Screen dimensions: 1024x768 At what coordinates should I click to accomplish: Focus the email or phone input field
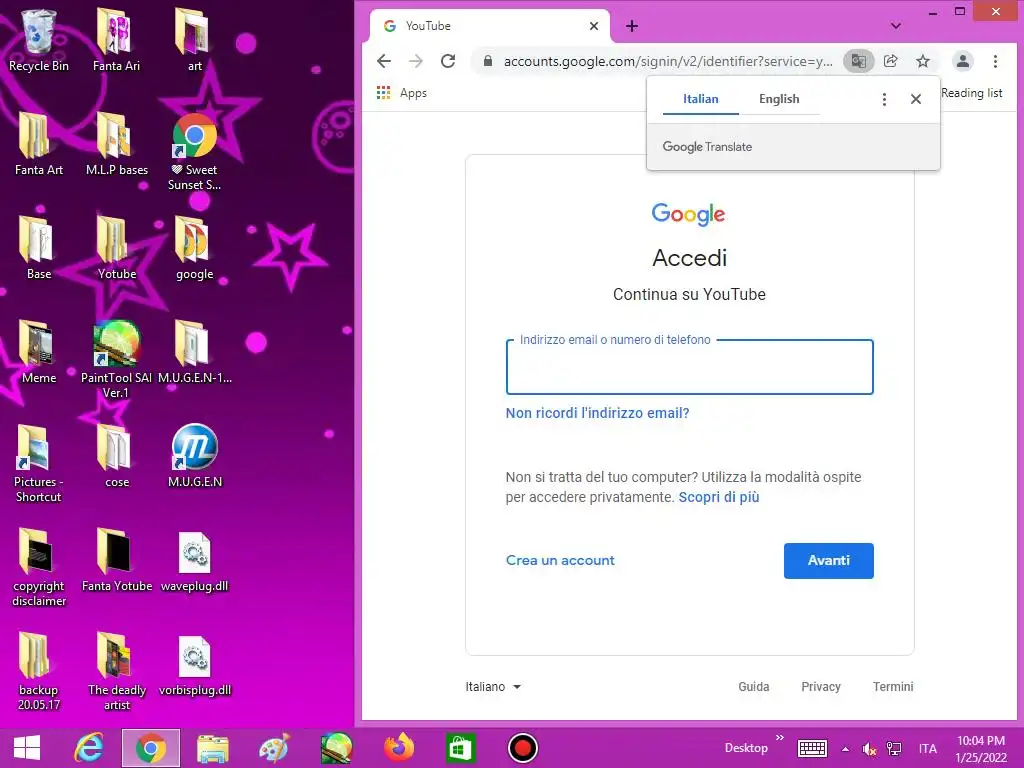(690, 367)
